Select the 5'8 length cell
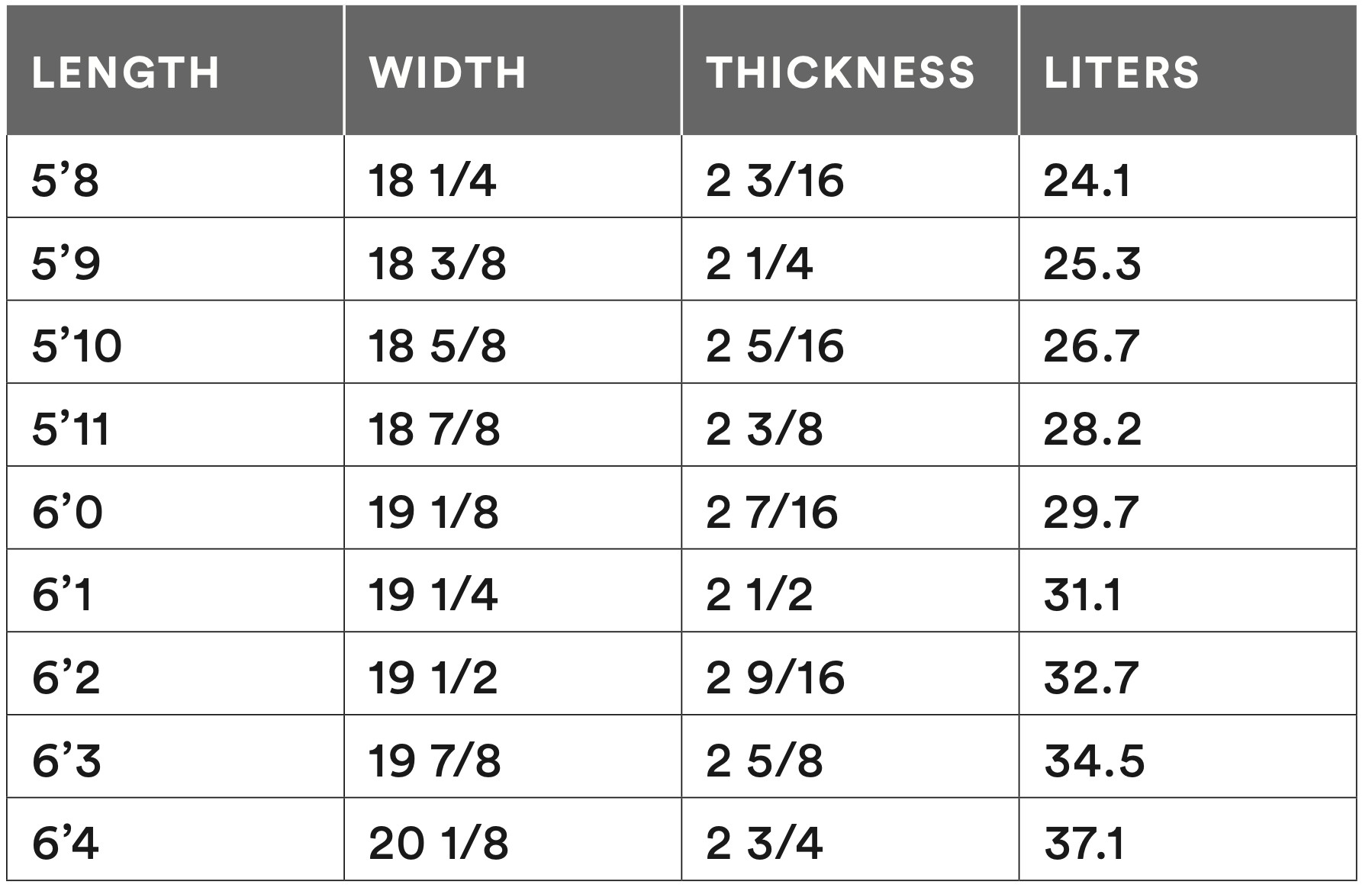Screen dimensions: 1372x894 [x=66, y=181]
